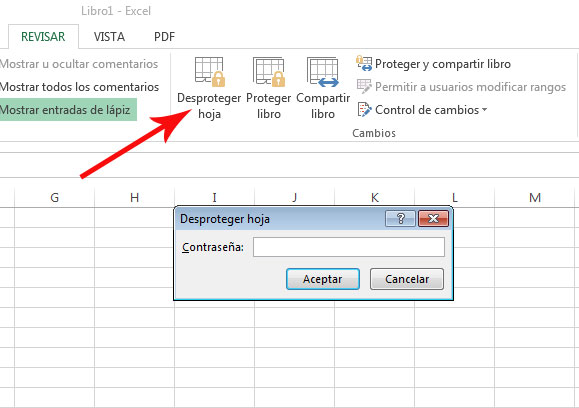Select Proteger y compartir libro
The width and height of the screenshot is (579, 408).
[x=433, y=64]
